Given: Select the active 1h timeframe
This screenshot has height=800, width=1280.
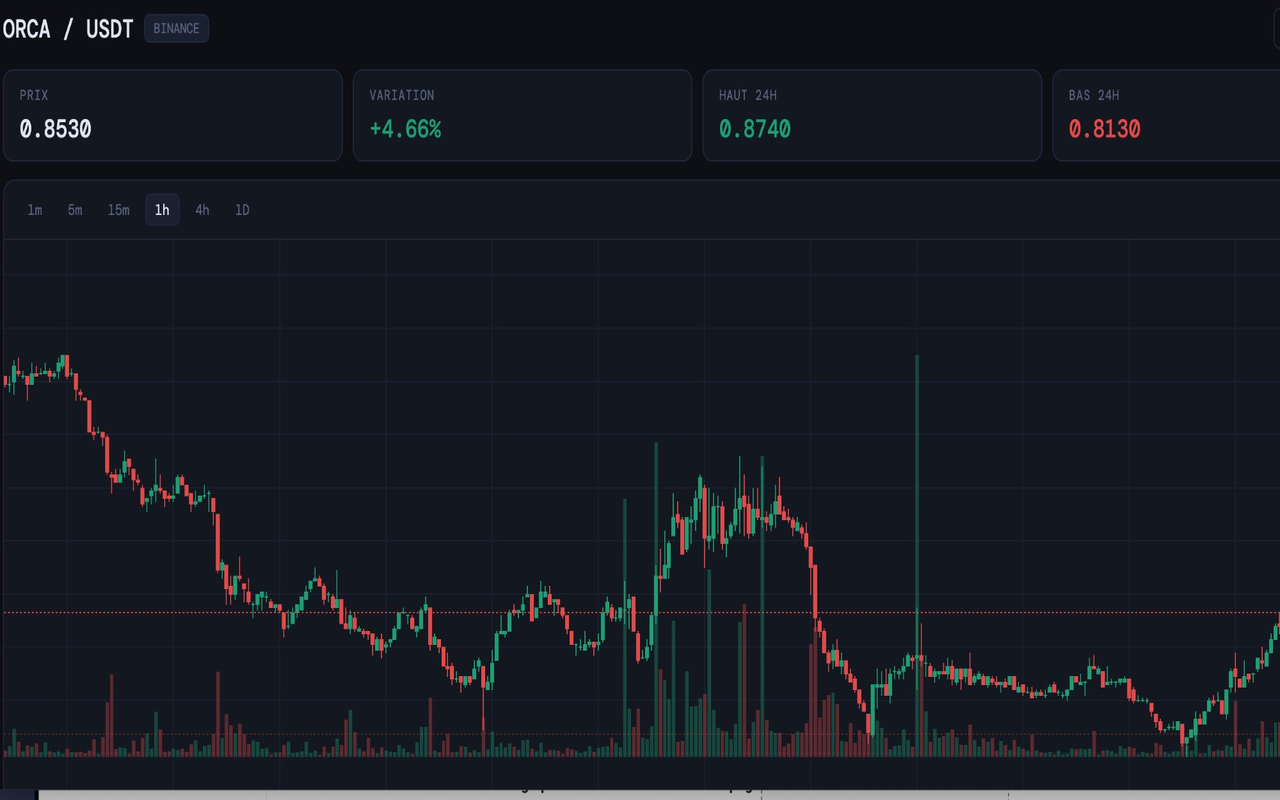Looking at the screenshot, I should [x=162, y=210].
